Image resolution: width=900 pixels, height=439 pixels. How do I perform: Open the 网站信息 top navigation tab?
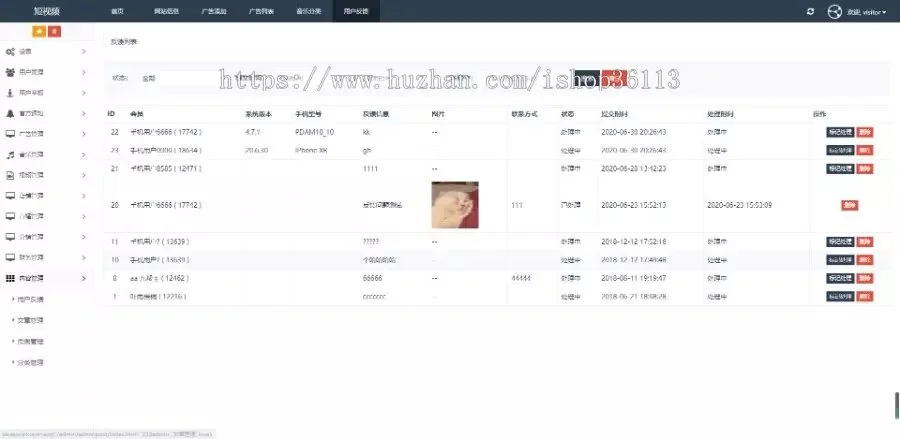(166, 11)
